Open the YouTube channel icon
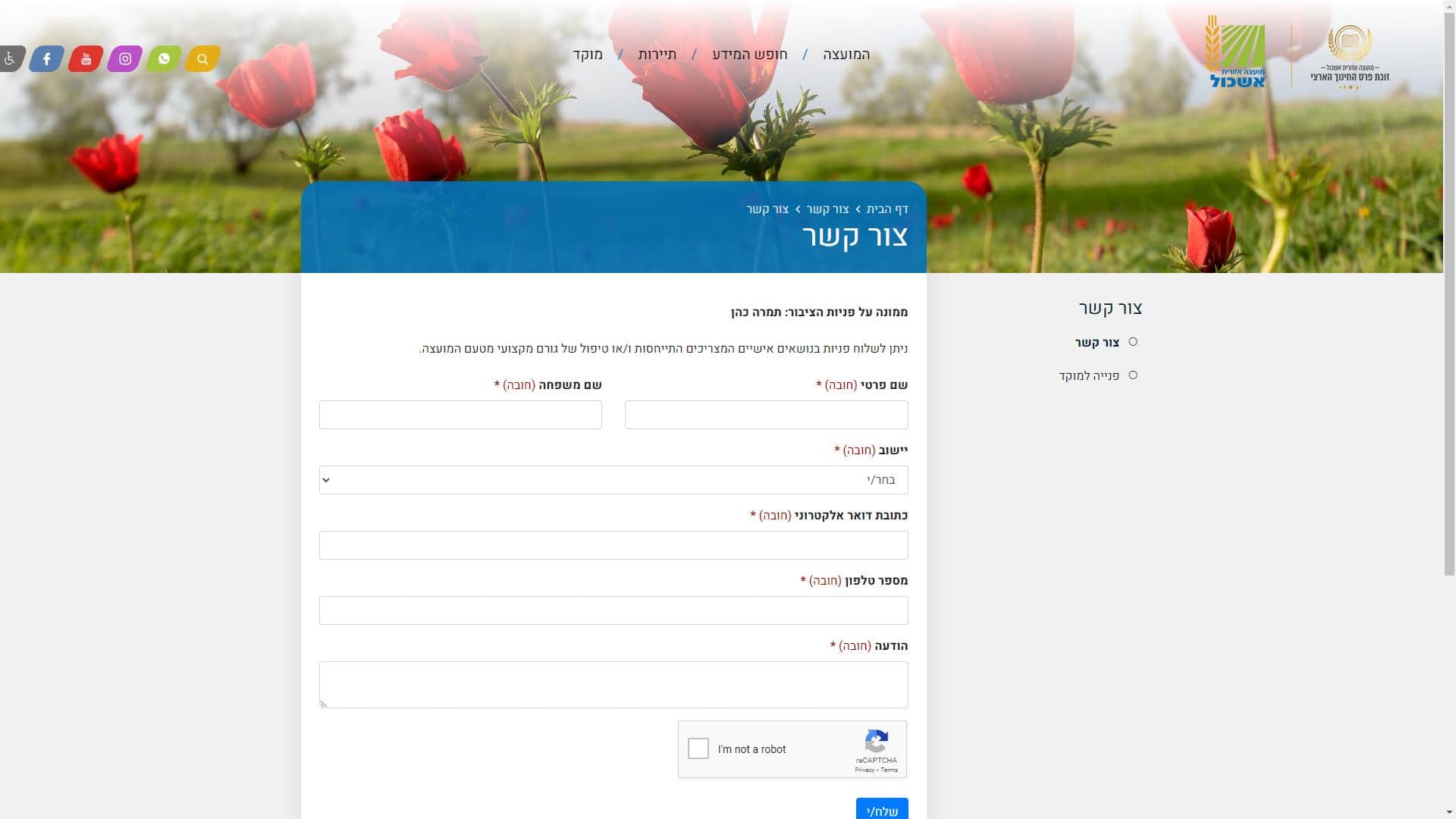 pyautogui.click(x=86, y=58)
